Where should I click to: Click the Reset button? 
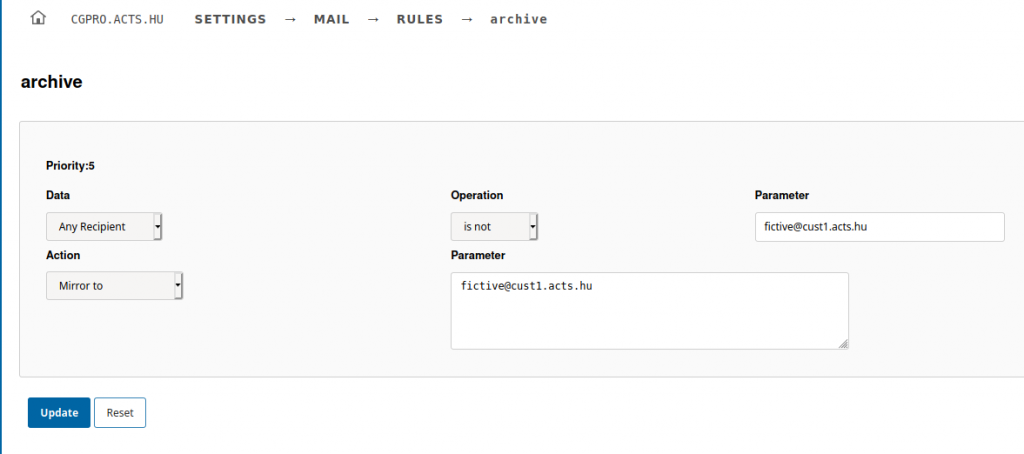[120, 413]
